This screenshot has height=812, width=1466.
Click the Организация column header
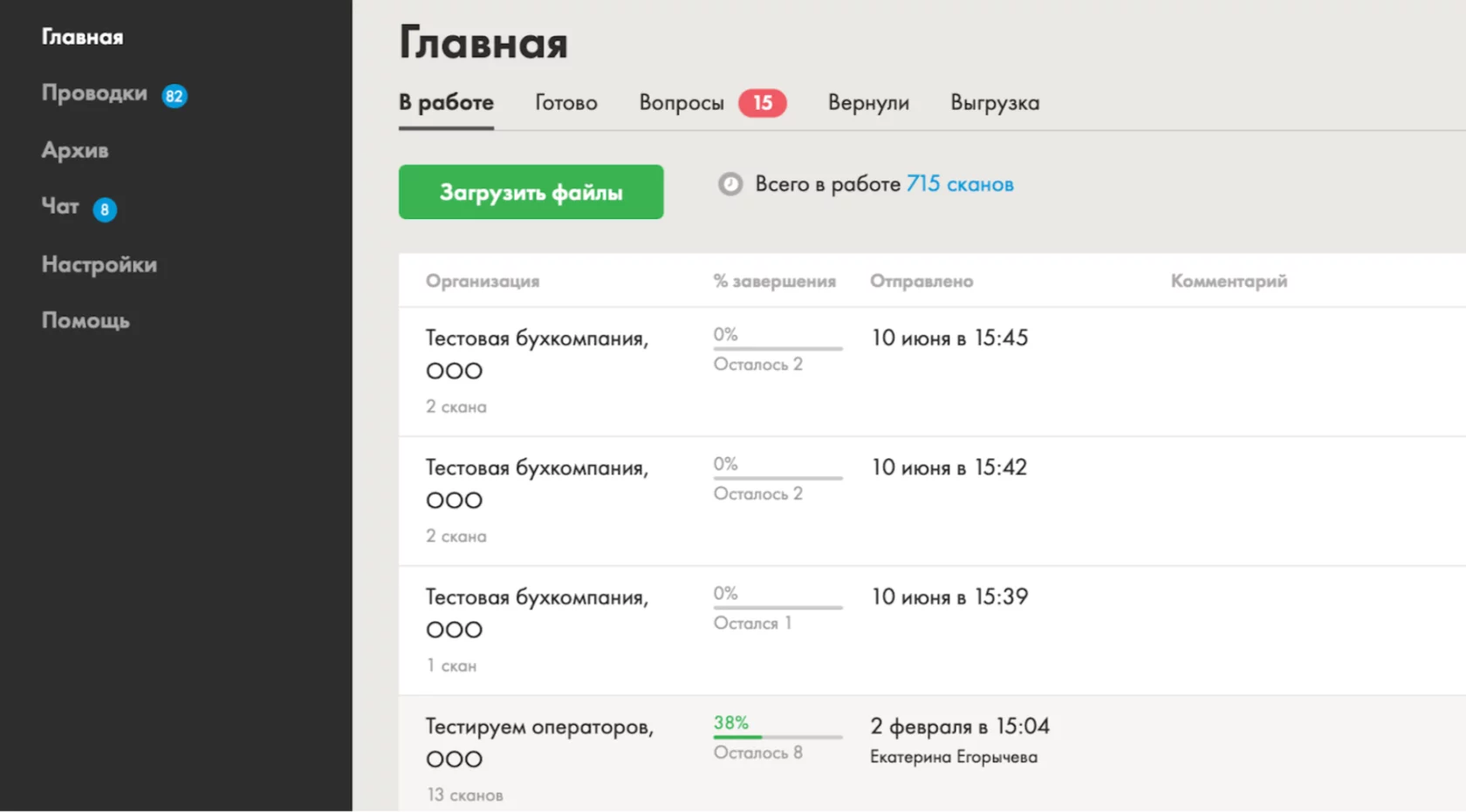click(x=483, y=281)
